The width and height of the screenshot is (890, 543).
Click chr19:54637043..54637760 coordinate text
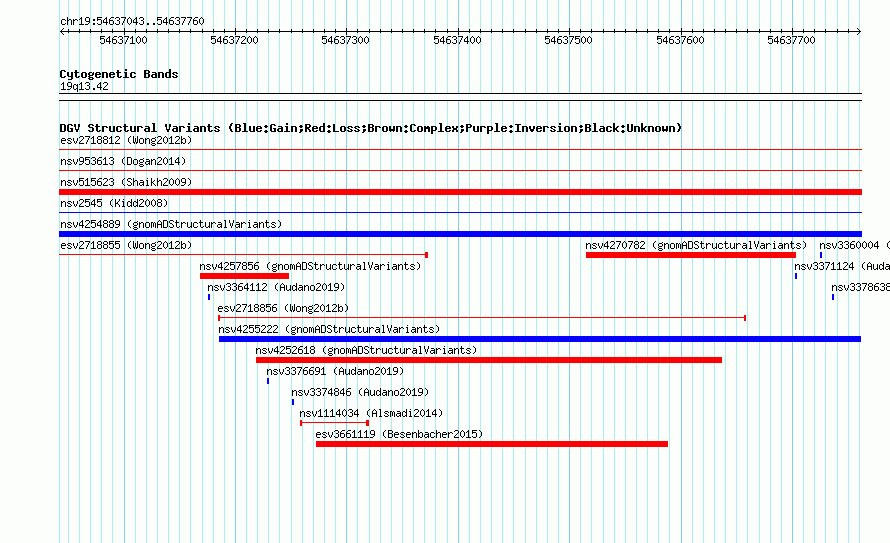click(132, 21)
